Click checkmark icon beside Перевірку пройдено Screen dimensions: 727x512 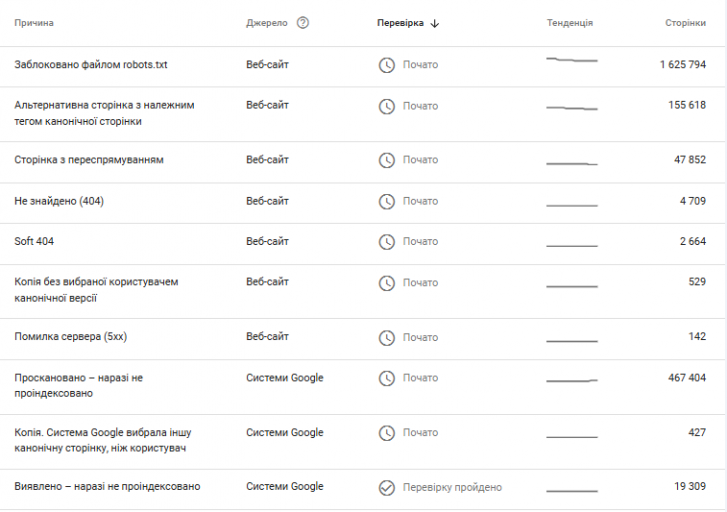coord(387,487)
